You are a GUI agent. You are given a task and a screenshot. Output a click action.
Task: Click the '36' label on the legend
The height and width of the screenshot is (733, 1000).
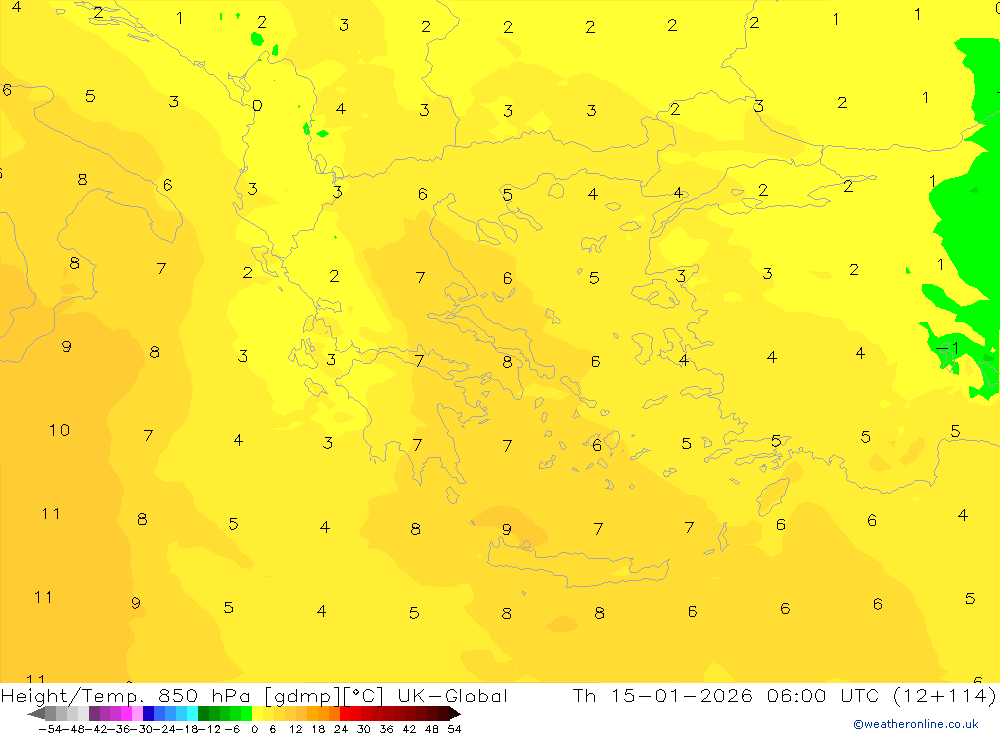386,729
